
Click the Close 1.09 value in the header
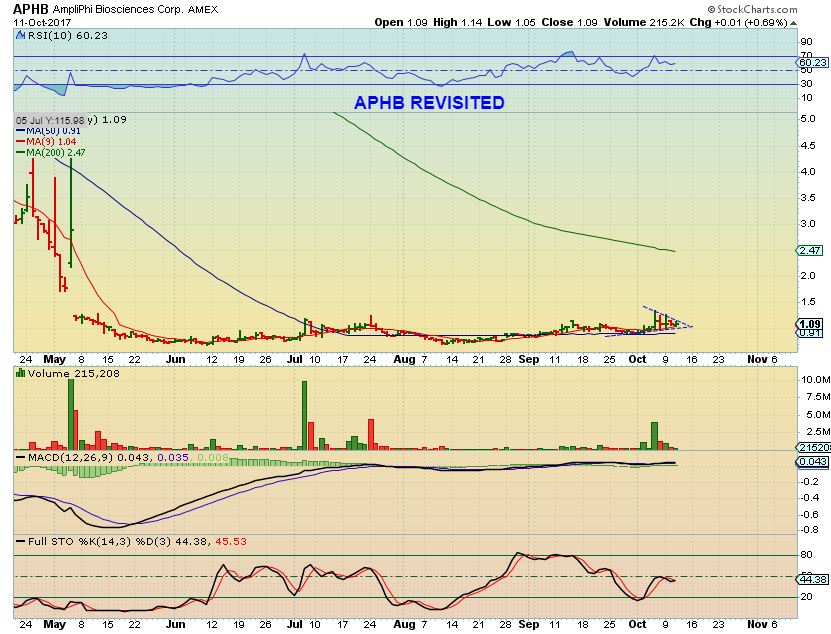[x=569, y=22]
